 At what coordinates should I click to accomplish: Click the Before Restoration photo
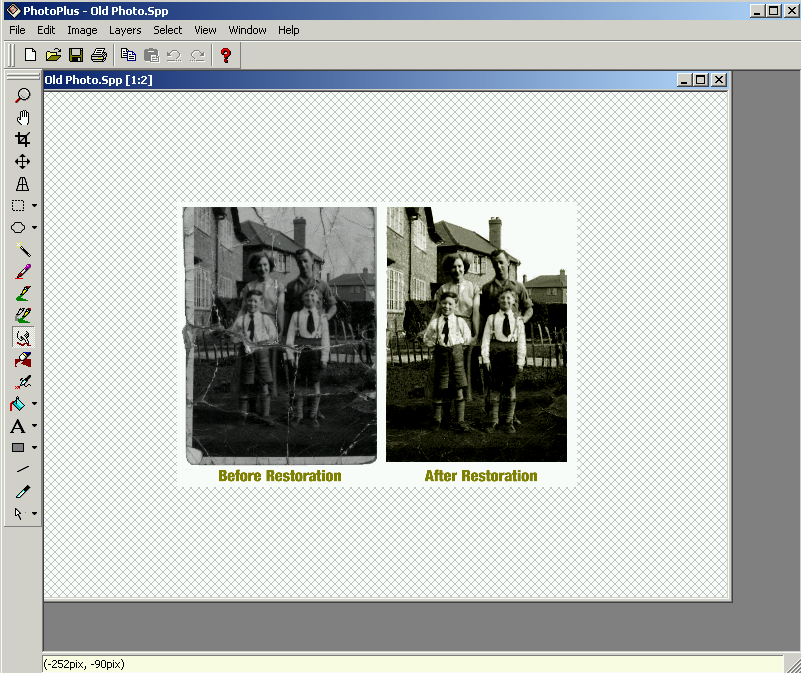(280, 336)
